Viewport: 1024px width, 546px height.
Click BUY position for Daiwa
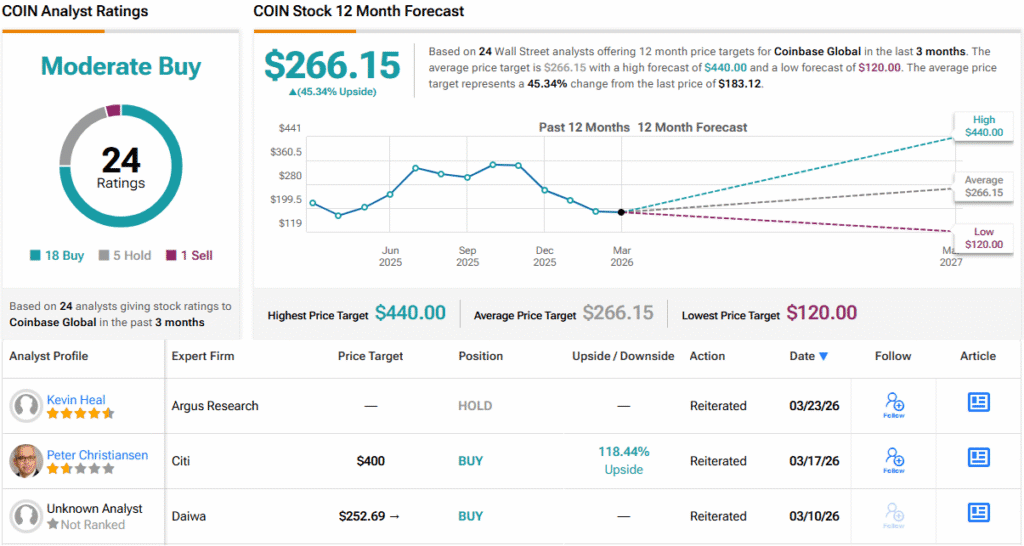coord(470,516)
